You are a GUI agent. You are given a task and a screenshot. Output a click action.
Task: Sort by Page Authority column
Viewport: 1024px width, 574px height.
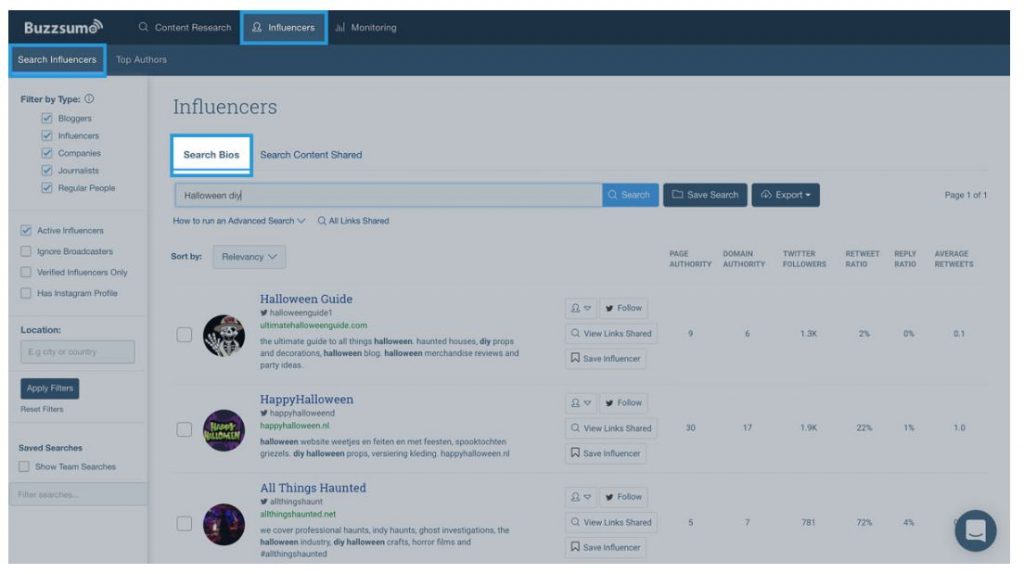click(690, 259)
